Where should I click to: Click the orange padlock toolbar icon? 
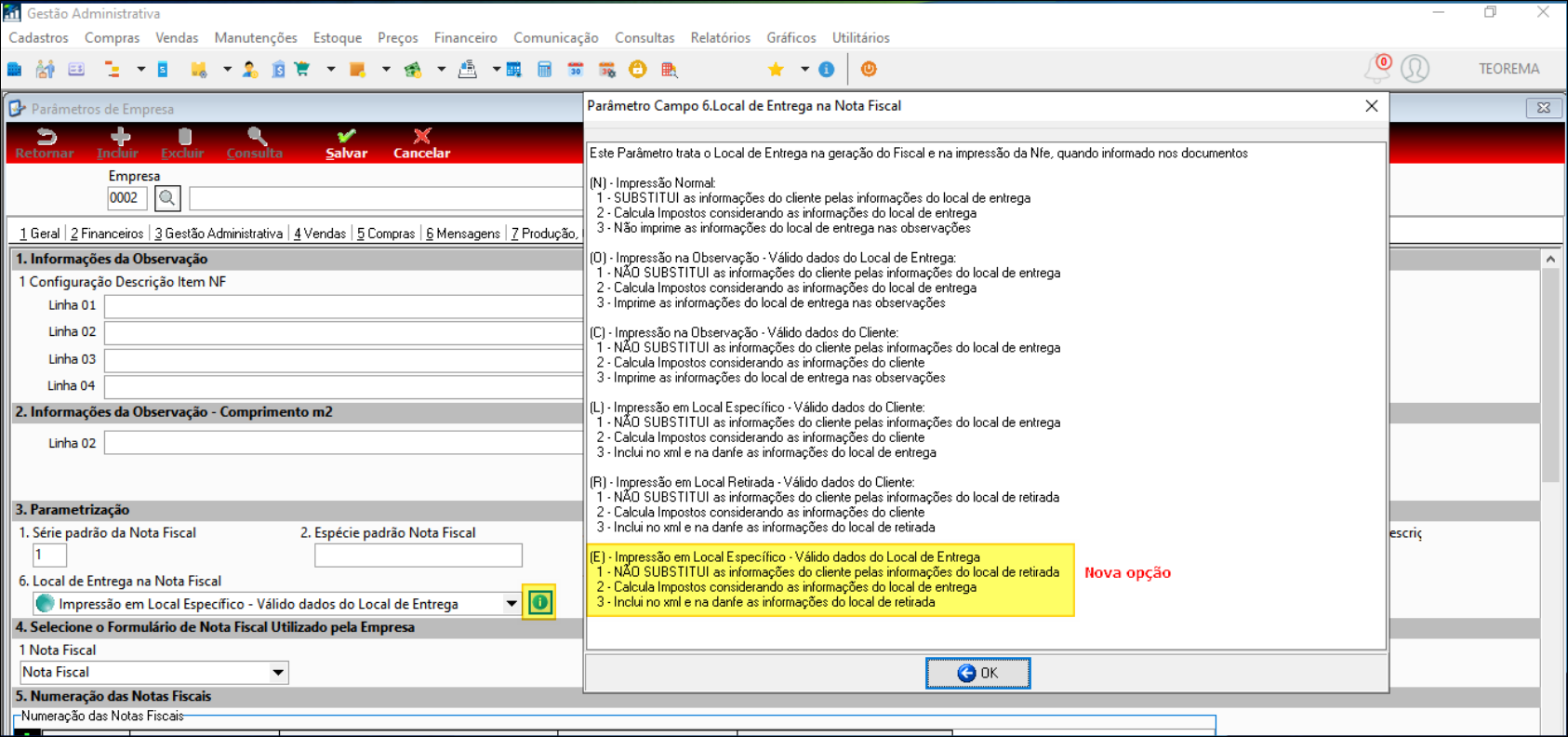[x=637, y=69]
